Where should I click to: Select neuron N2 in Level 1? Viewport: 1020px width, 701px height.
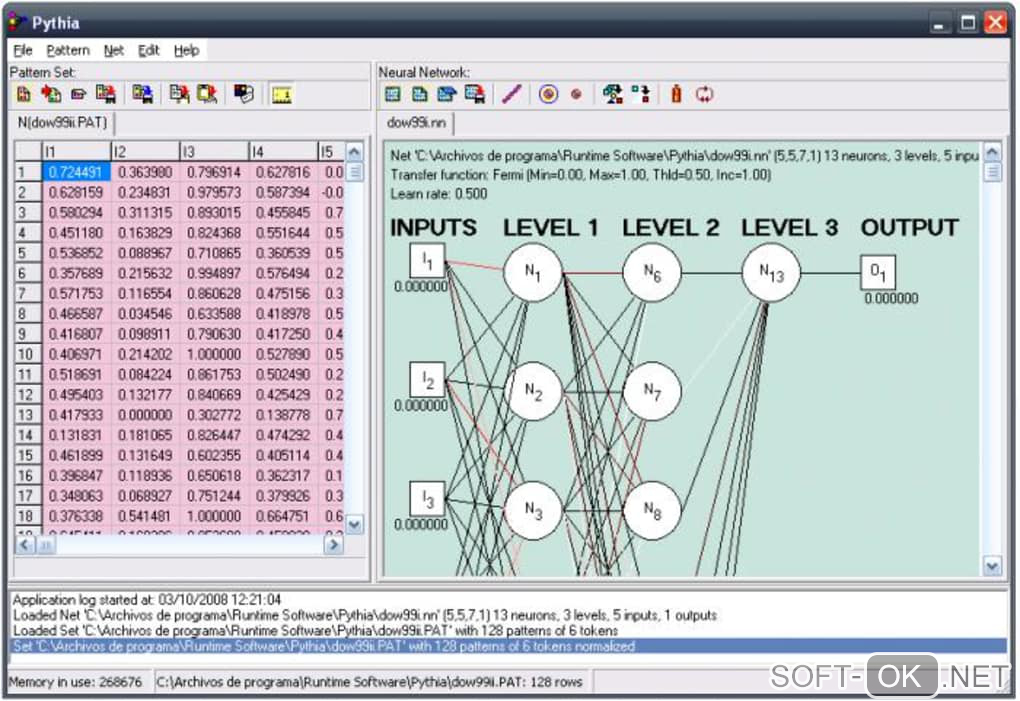click(533, 391)
